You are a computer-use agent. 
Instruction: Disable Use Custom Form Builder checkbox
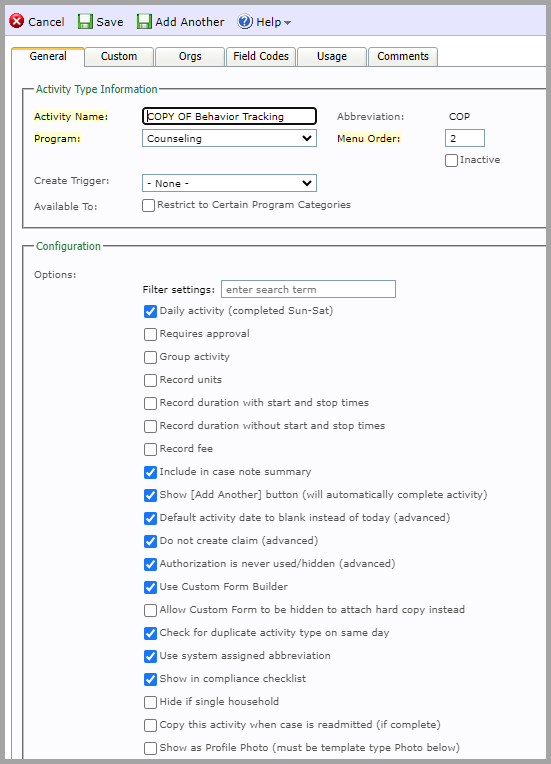(x=151, y=587)
